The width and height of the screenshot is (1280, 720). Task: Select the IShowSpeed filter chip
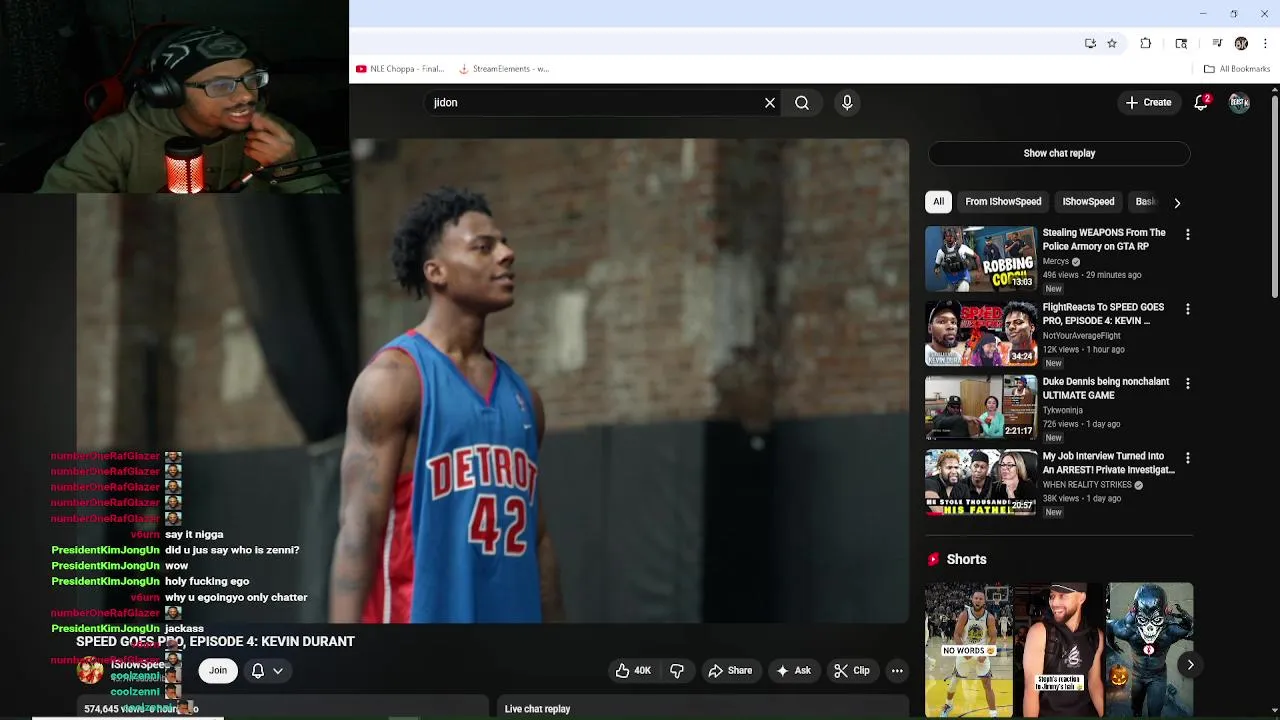[x=1088, y=202]
